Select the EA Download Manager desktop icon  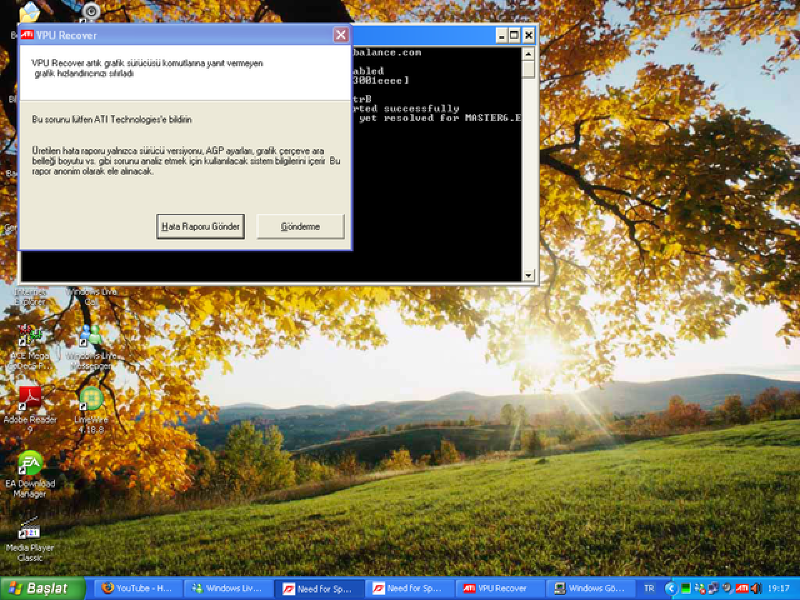30,474
